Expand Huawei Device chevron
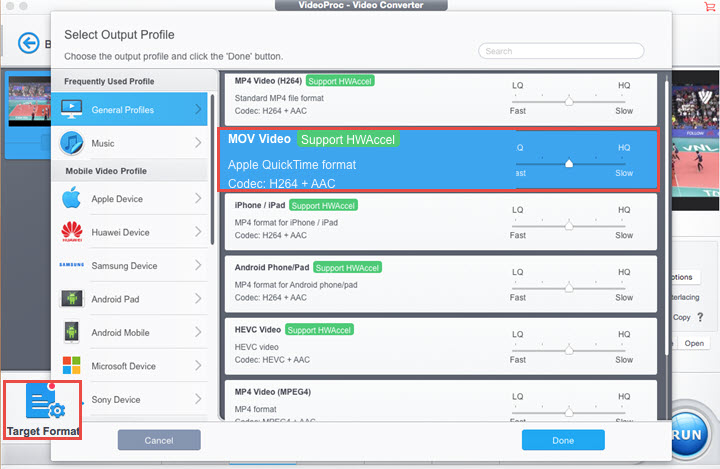 (198, 232)
